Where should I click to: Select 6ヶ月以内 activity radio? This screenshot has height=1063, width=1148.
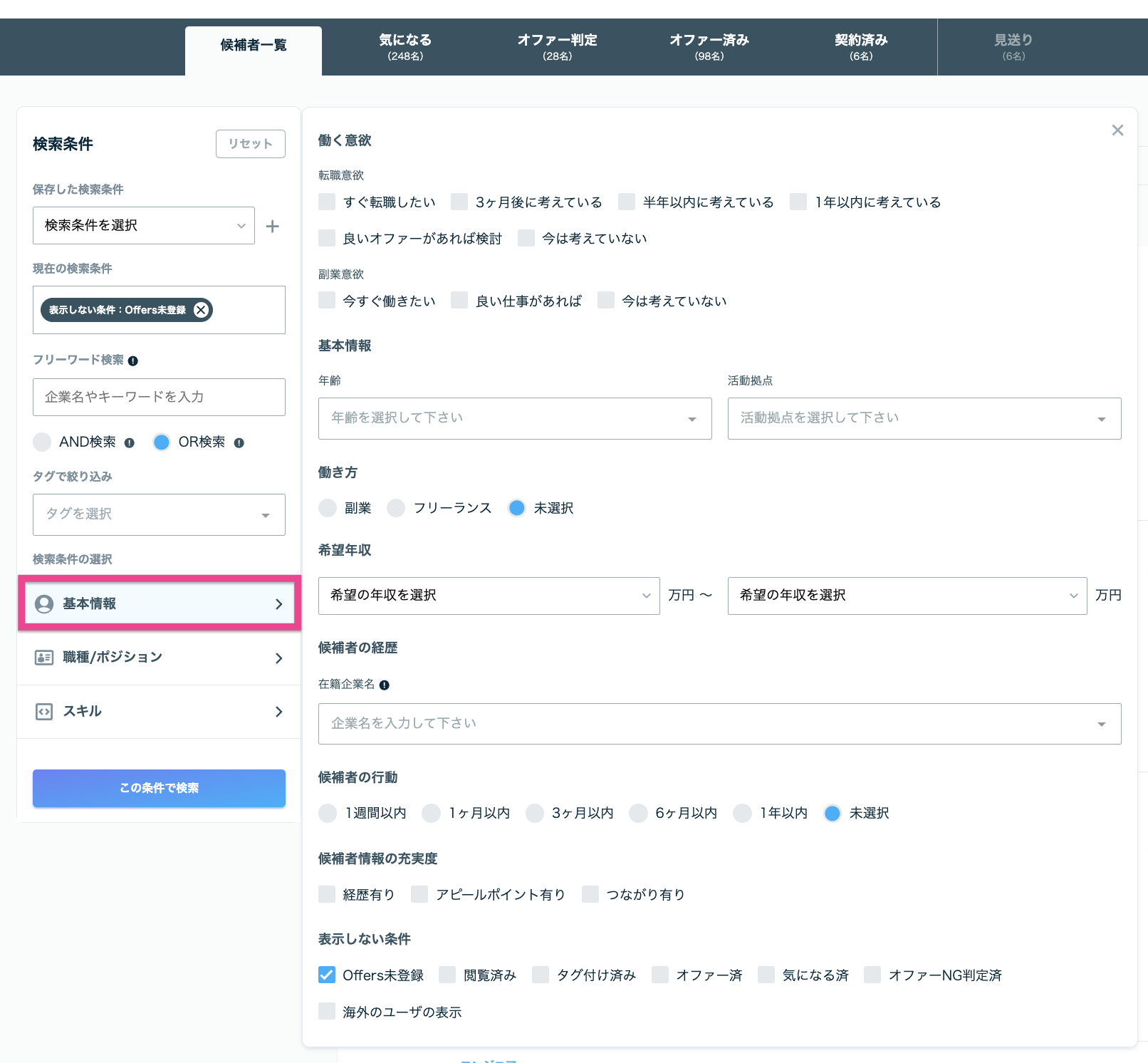point(638,813)
